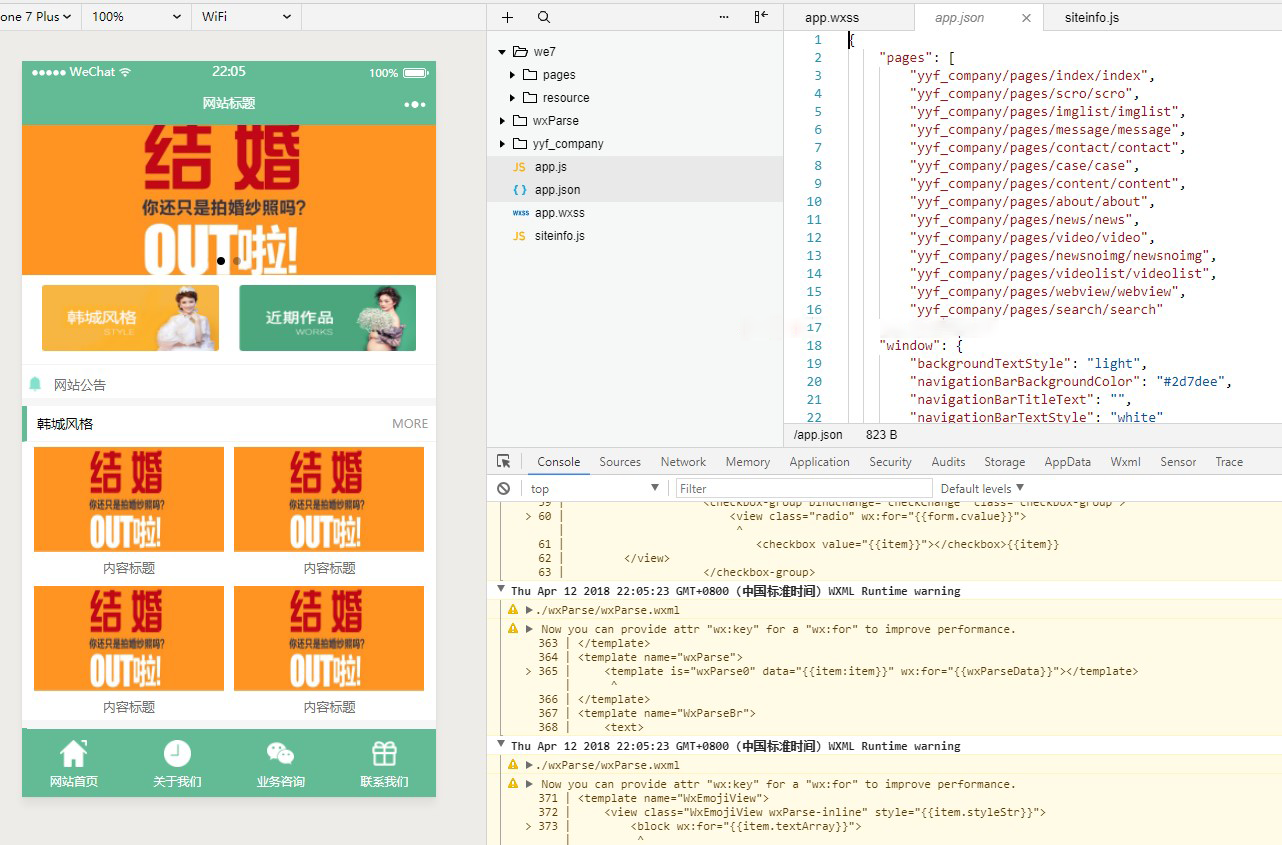Collapse the file tree panel icon
This screenshot has height=845, width=1282.
click(x=761, y=17)
